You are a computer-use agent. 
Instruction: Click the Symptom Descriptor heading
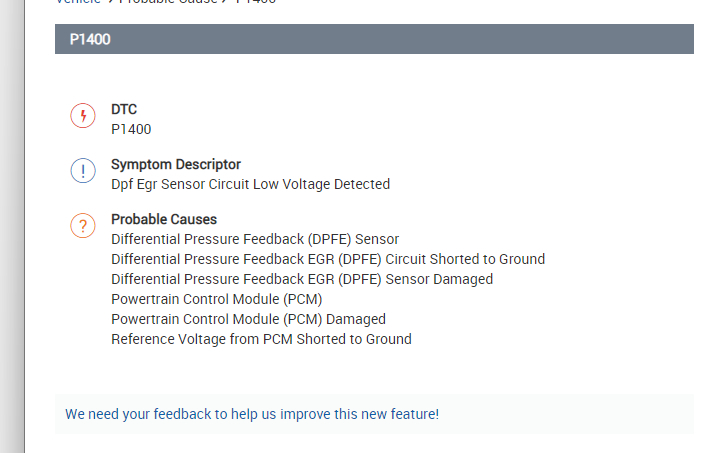point(176,164)
